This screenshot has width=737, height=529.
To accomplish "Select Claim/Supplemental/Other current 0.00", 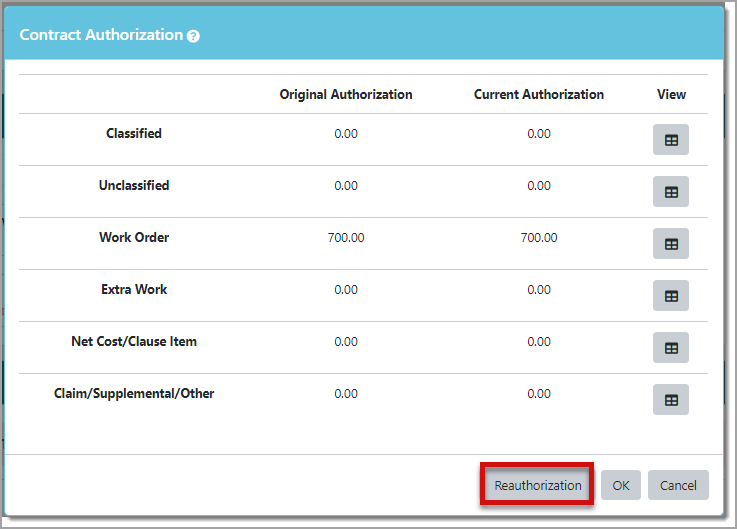I will point(539,394).
